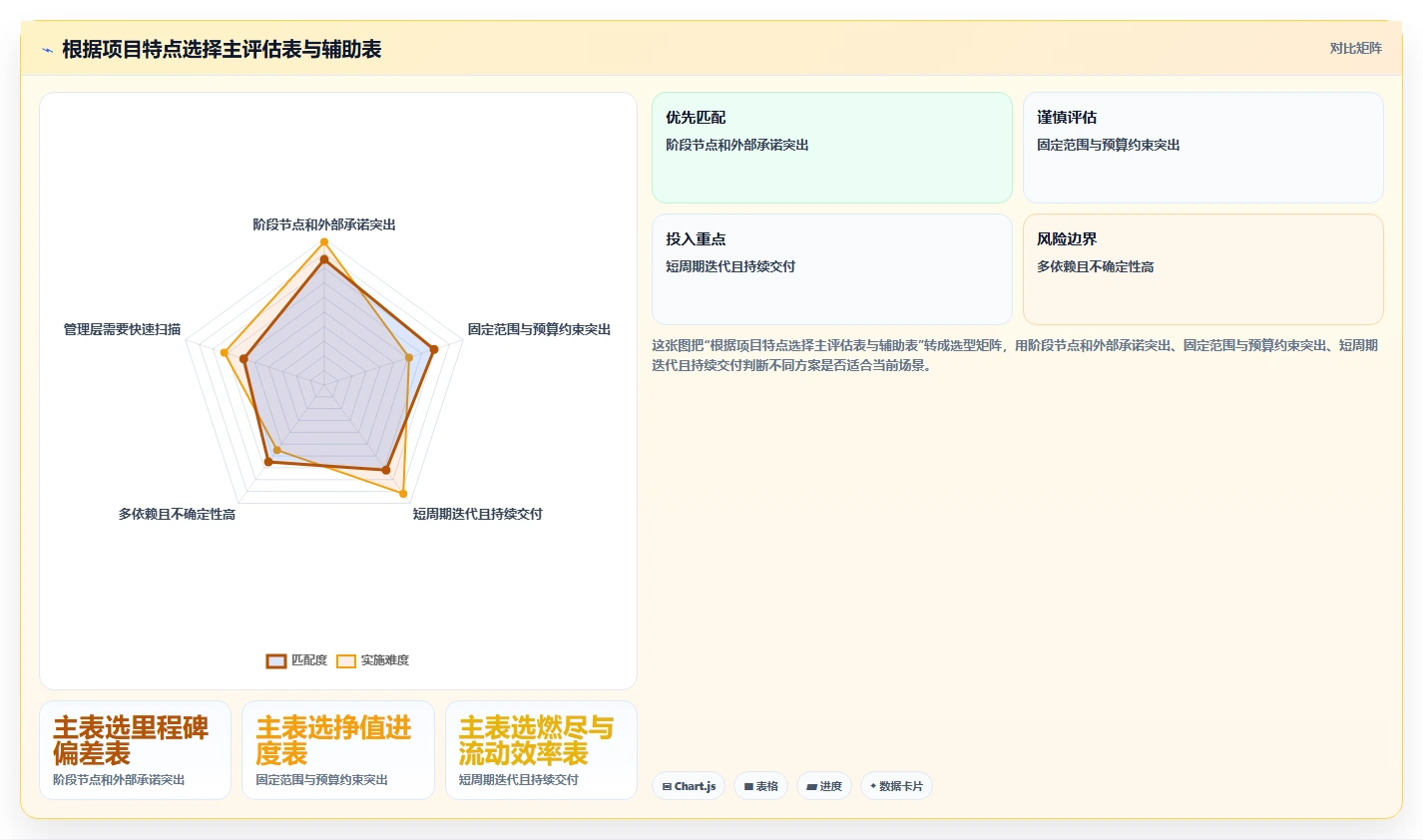
Task: Click the 进度 tag
Action: [x=824, y=786]
